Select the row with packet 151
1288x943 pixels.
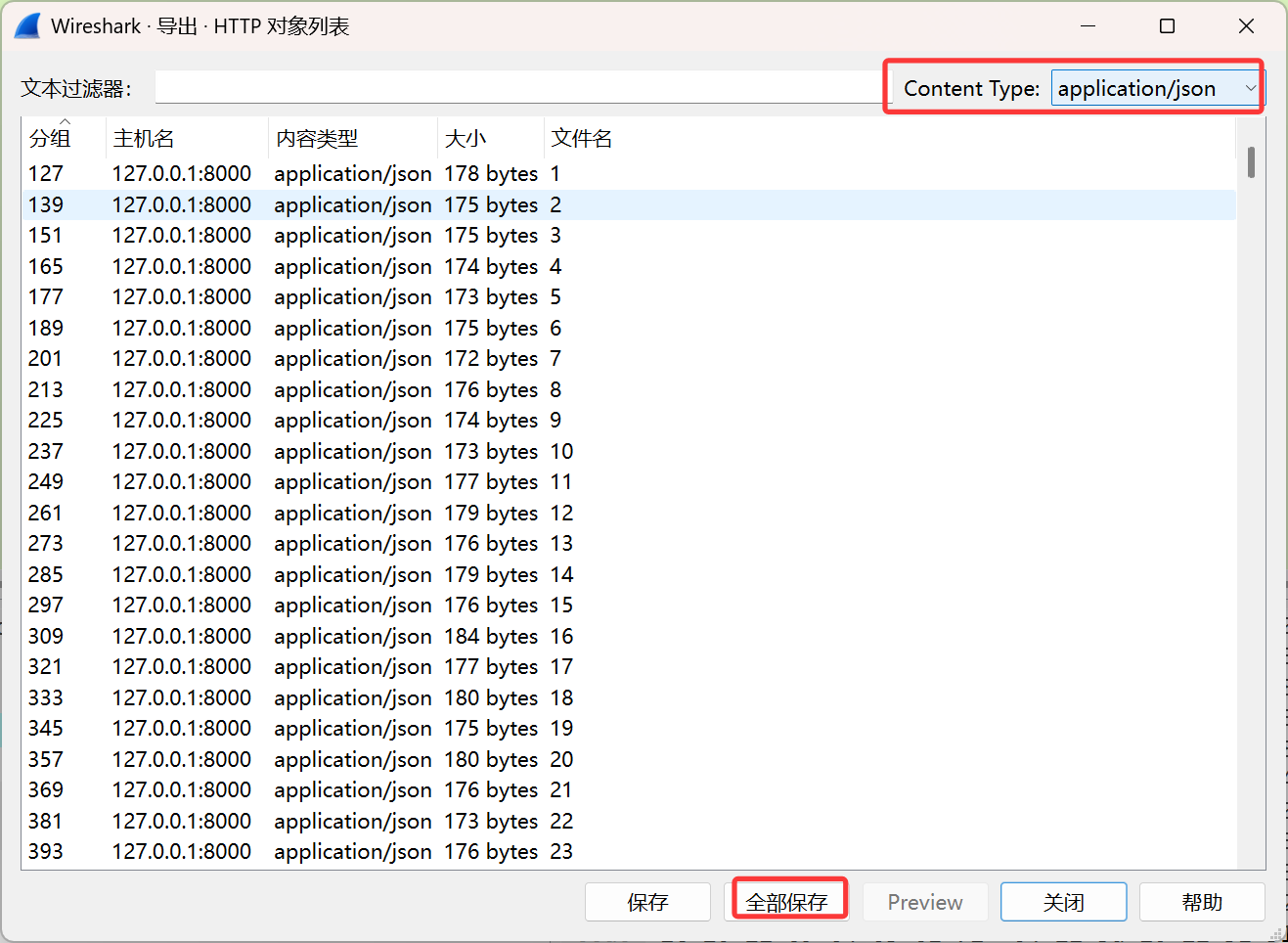629,236
